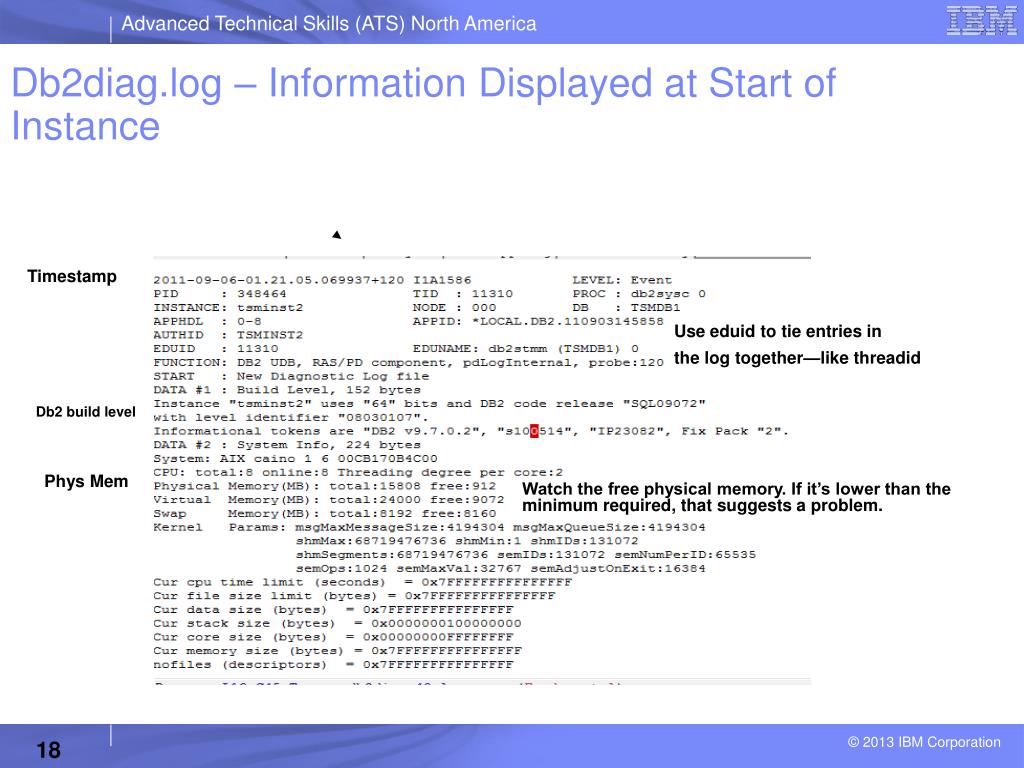Click the 'APPHDL : 0-8' log line

(x=208, y=321)
